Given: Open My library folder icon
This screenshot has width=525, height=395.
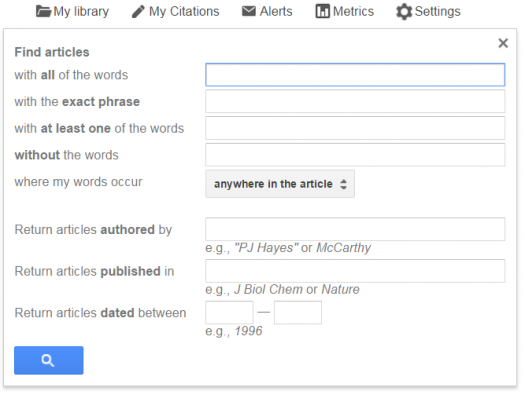Looking at the screenshot, I should click(44, 11).
